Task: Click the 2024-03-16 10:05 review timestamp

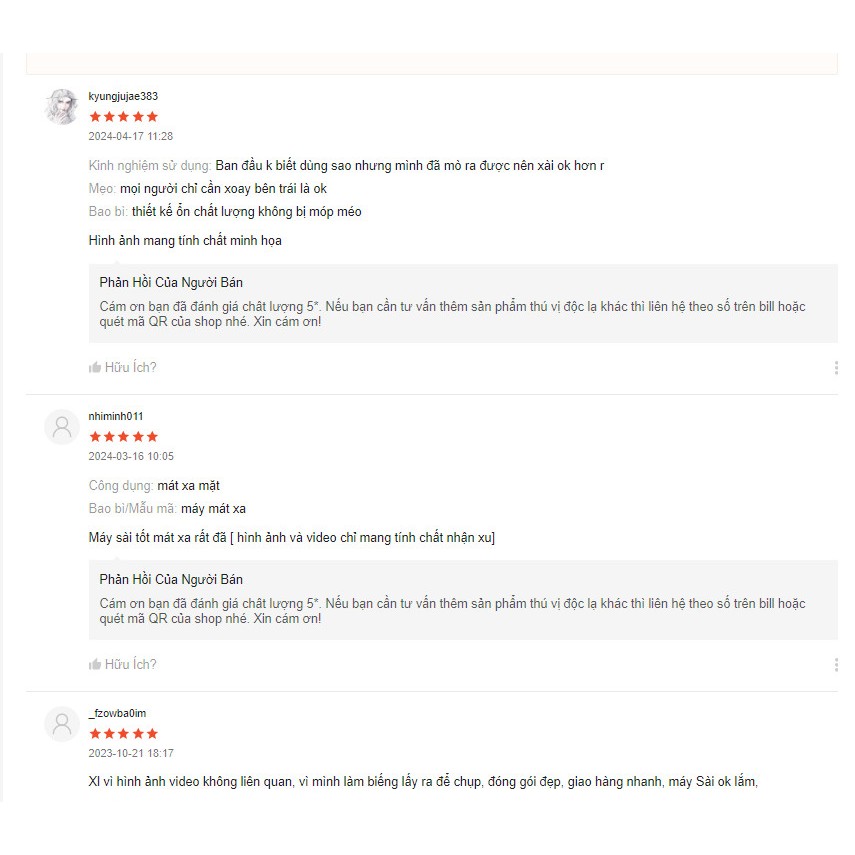Action: tap(131, 456)
